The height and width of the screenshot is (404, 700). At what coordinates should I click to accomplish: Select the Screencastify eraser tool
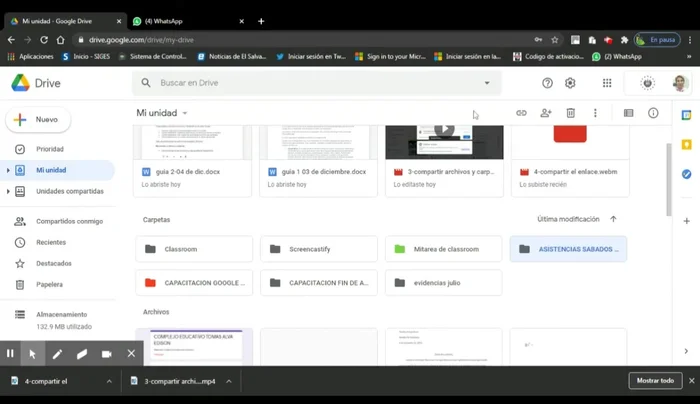82,353
